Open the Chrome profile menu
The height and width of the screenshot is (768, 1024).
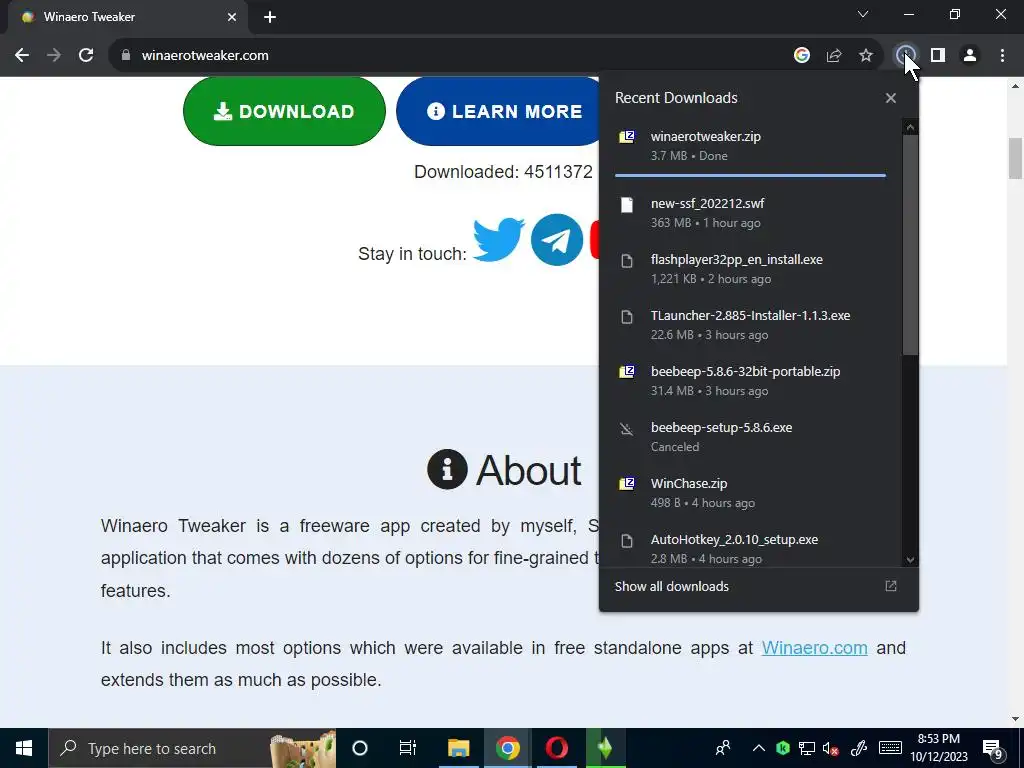(x=970, y=56)
